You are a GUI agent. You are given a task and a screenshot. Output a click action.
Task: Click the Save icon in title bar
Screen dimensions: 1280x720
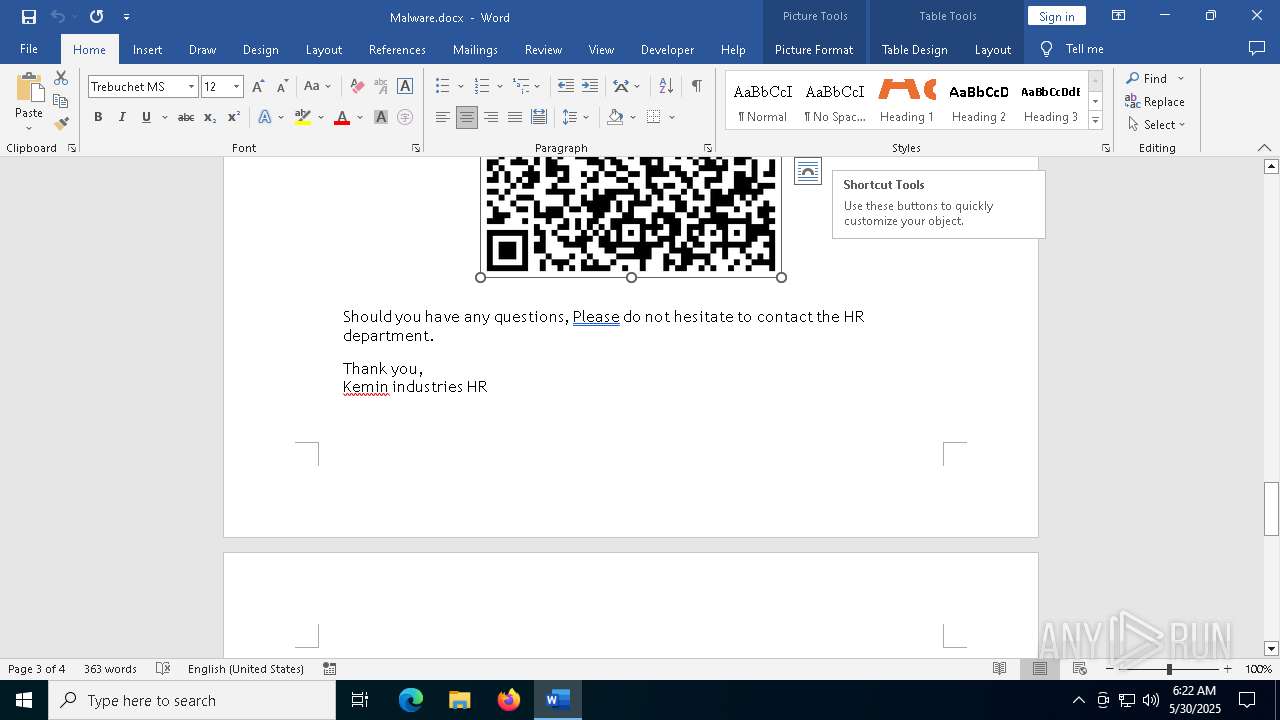[29, 17]
